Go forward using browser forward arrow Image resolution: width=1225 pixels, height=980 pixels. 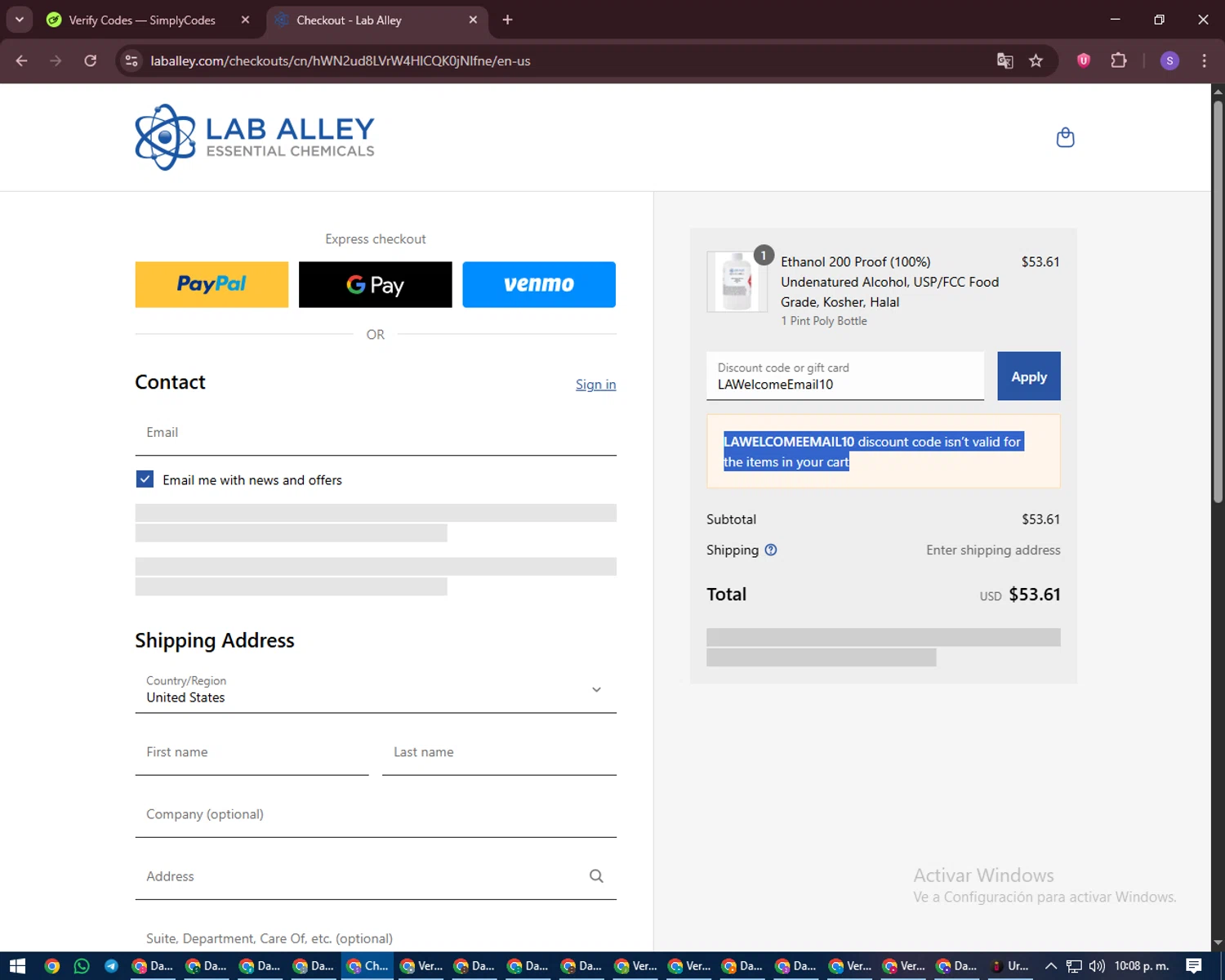coord(56,60)
